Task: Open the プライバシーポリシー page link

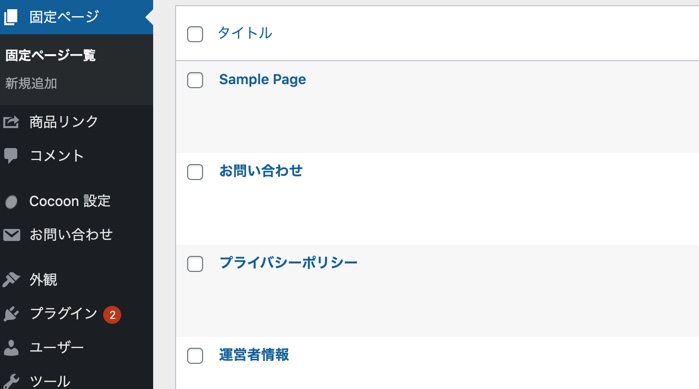Action: (x=288, y=262)
